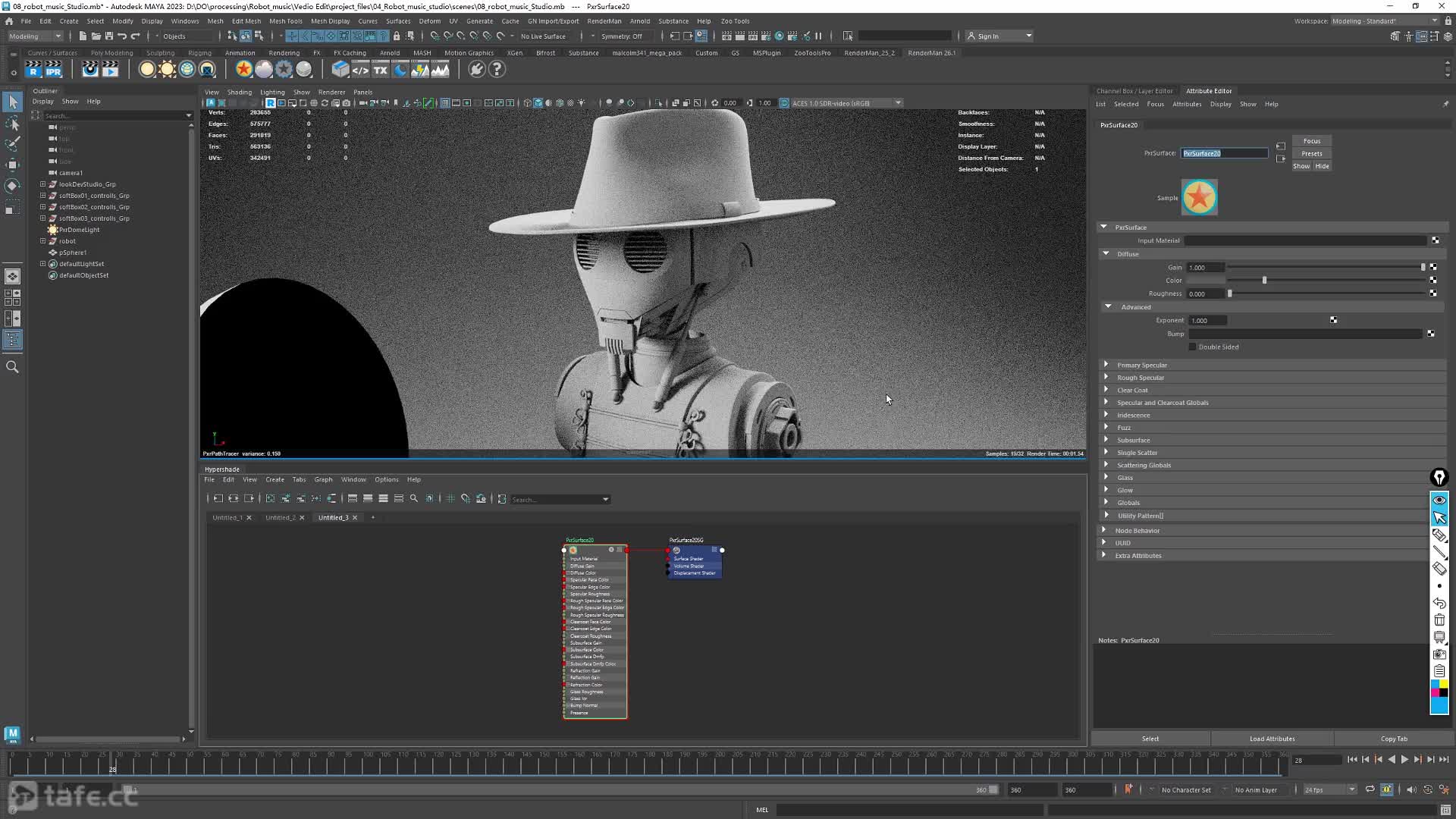Click the Diffuse Color swatch
Viewport: 1456px width, 819px height.
point(1205,281)
